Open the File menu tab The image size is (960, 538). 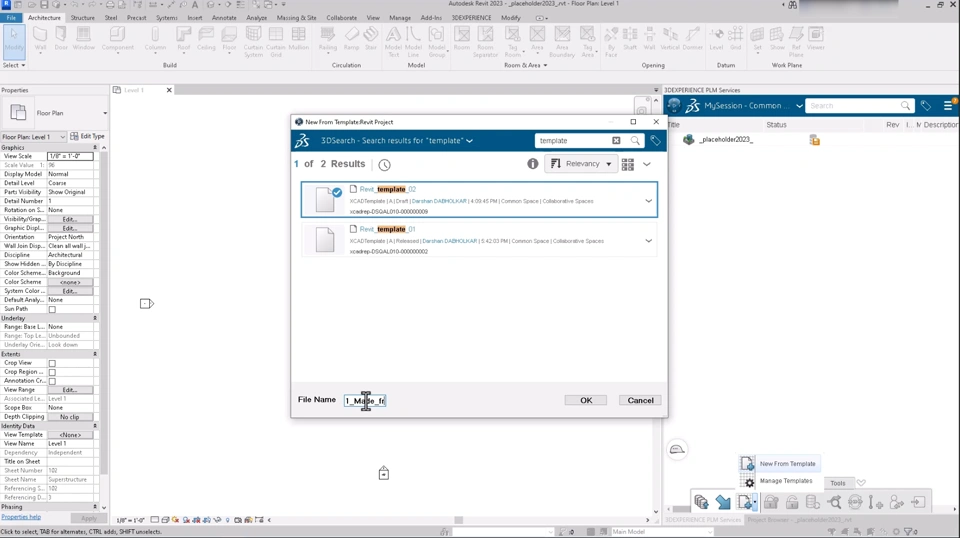click(x=11, y=18)
